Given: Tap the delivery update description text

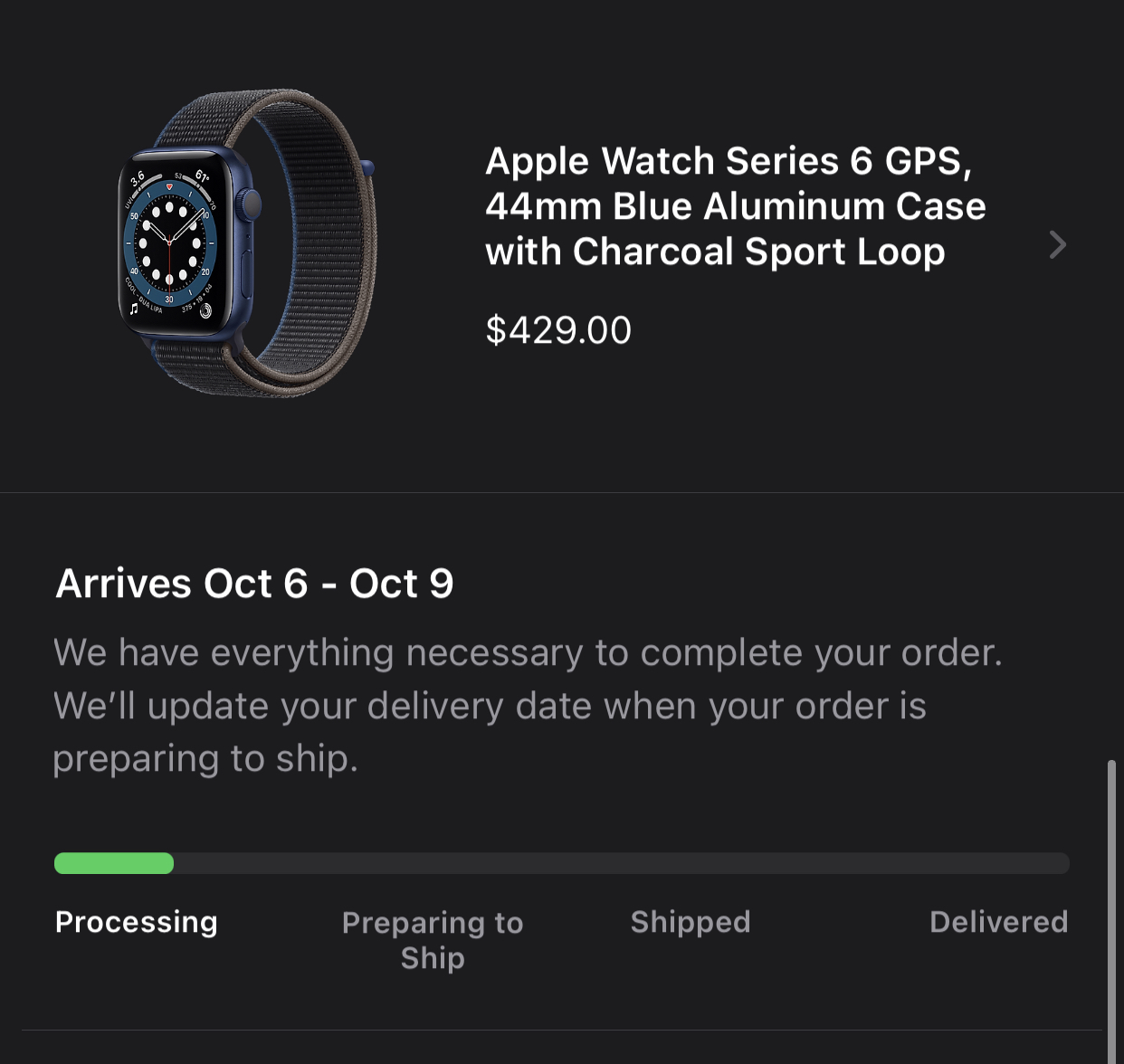Looking at the screenshot, I should [x=528, y=705].
